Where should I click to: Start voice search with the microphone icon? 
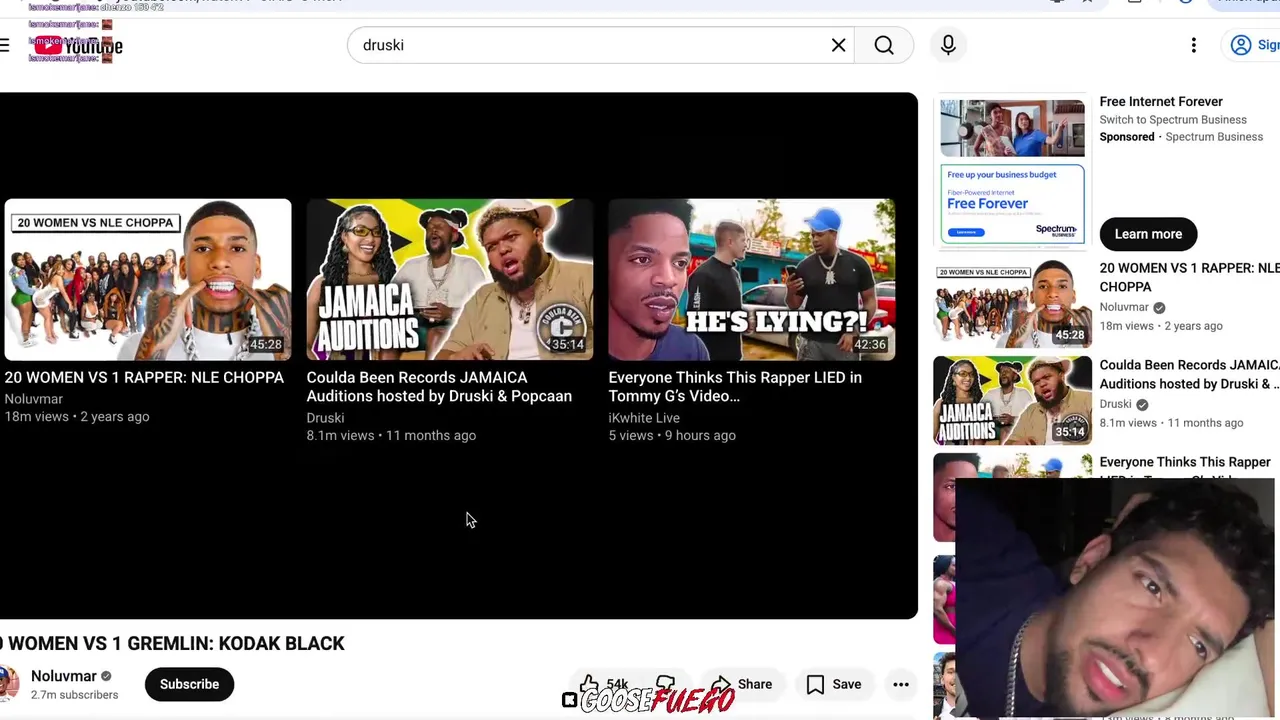tap(948, 45)
